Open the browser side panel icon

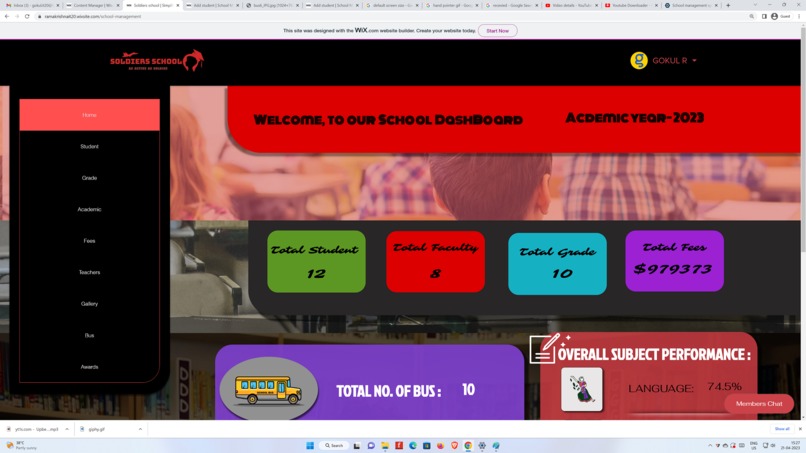coord(764,16)
